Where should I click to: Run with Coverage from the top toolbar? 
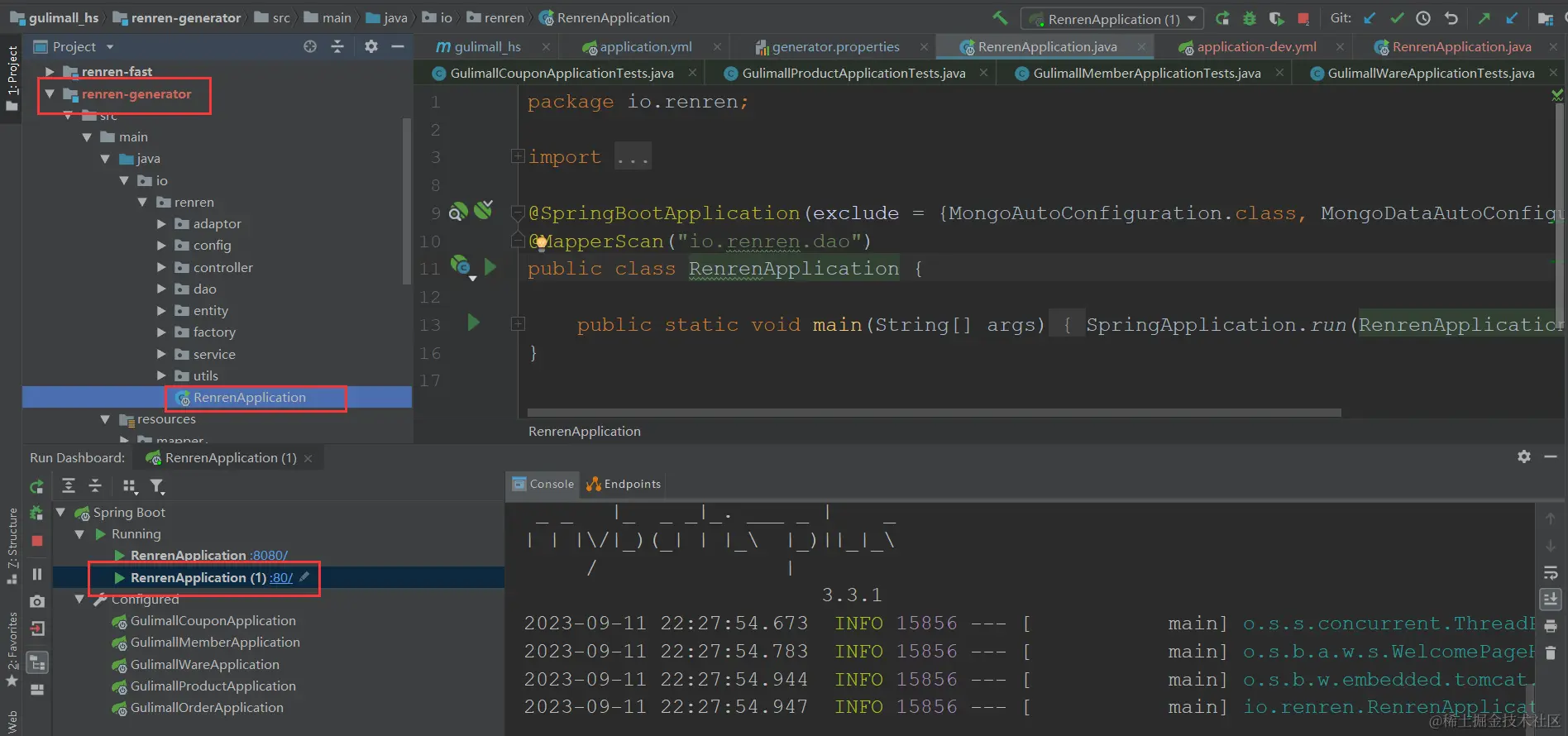tap(1276, 18)
